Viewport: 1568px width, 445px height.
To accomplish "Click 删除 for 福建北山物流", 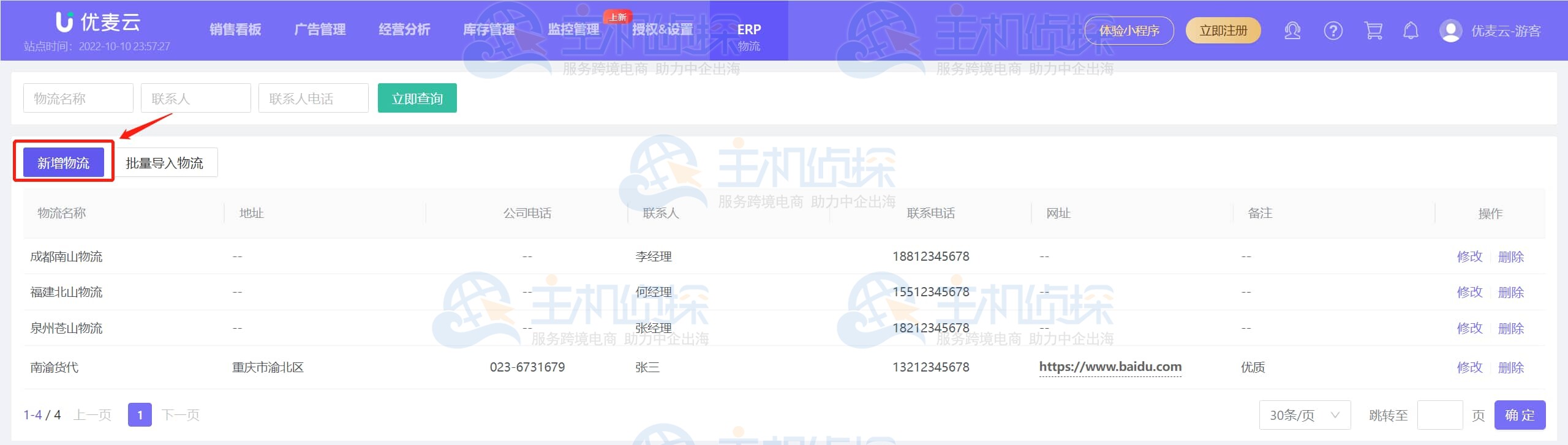I will 1511,292.
